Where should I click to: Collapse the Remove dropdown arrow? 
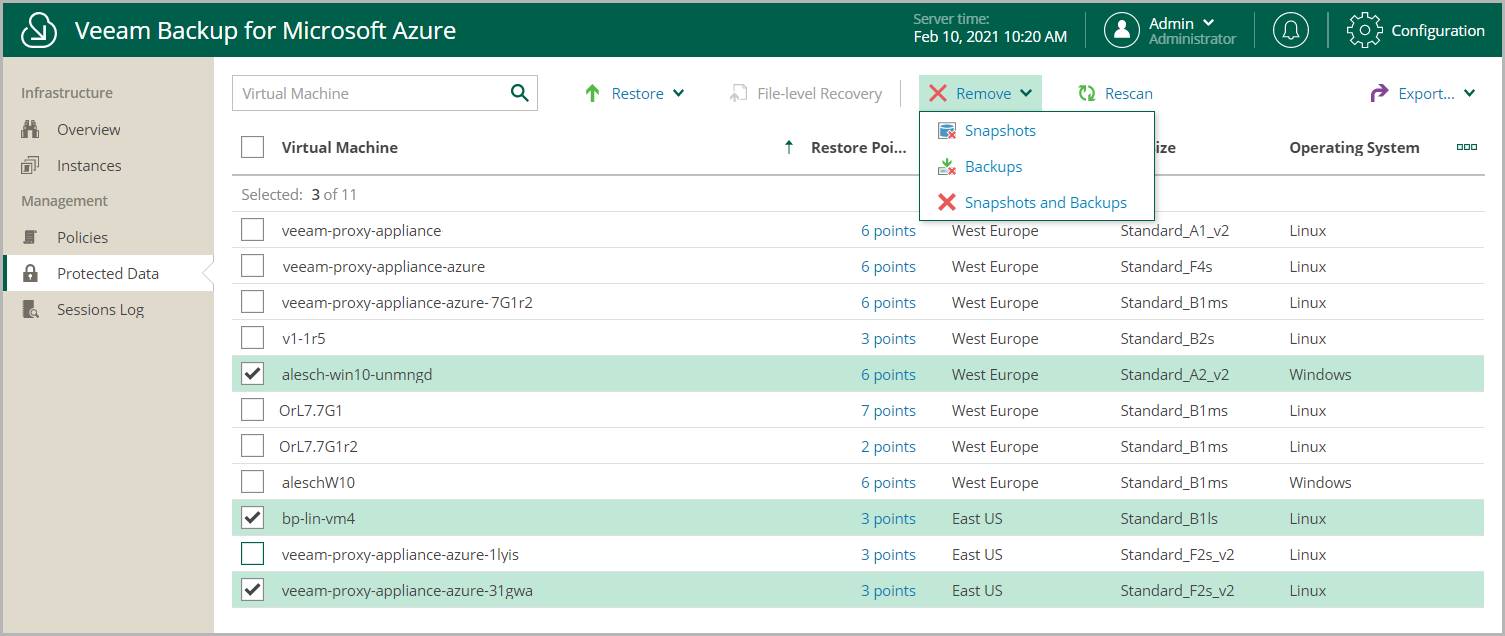tap(1026, 93)
